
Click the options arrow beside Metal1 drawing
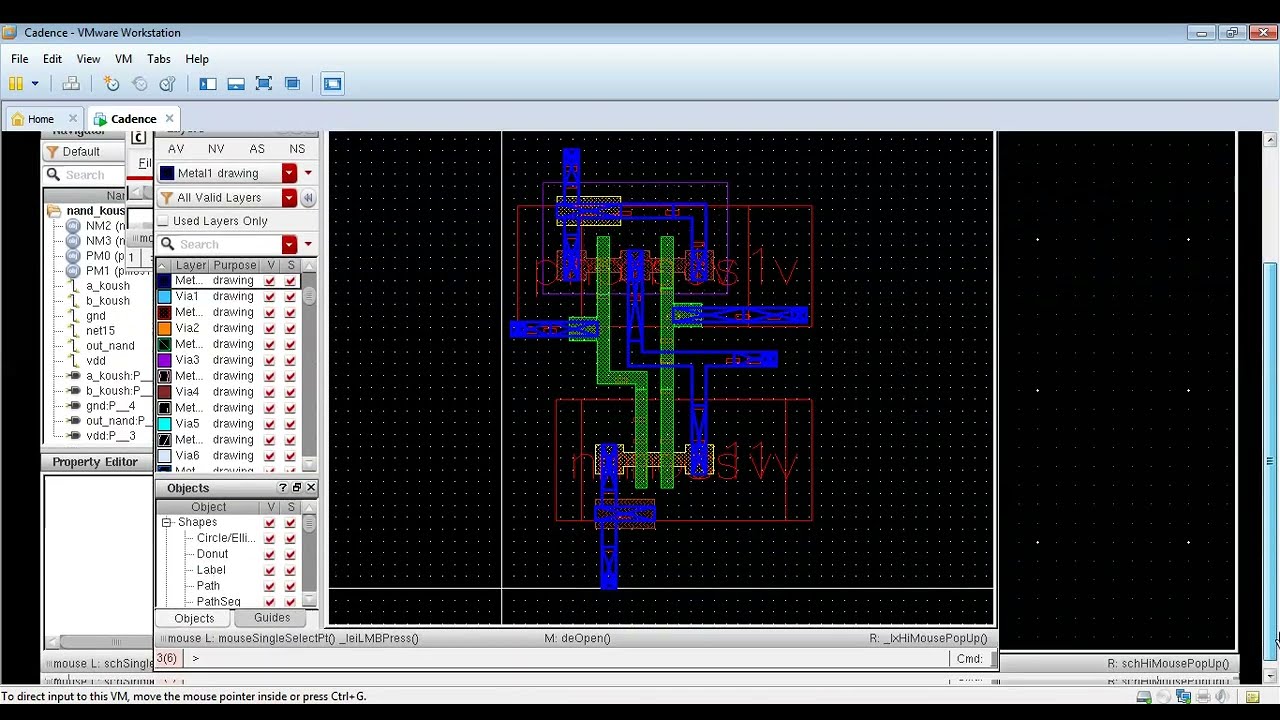pyautogui.click(x=308, y=173)
